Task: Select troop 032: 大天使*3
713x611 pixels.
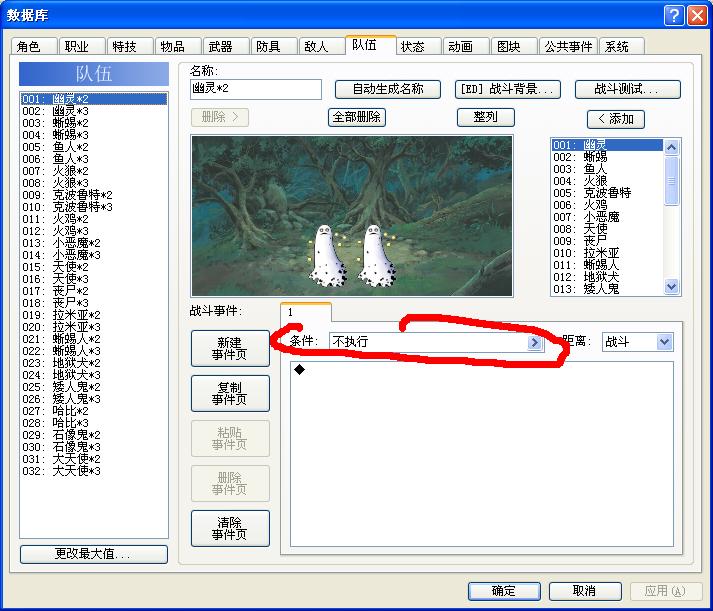Action: point(94,471)
